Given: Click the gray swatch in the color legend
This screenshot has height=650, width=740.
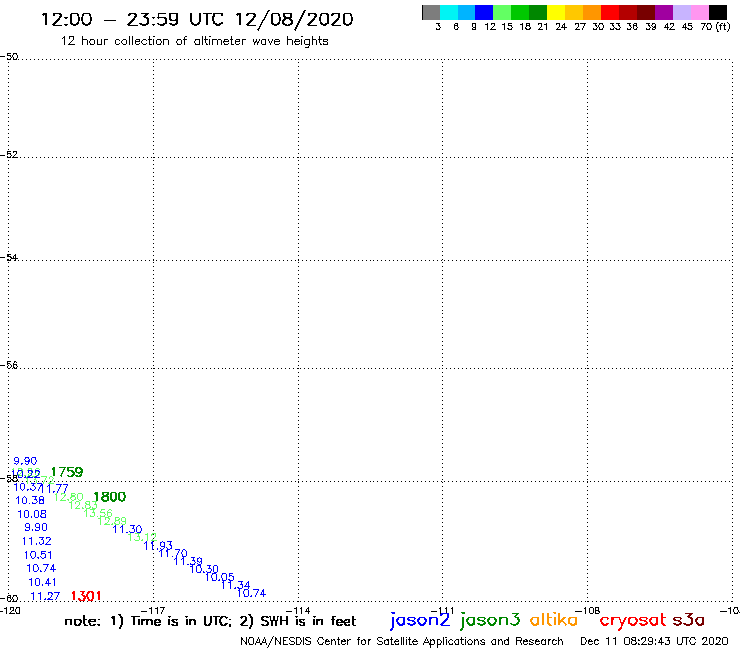Looking at the screenshot, I should click(431, 12).
